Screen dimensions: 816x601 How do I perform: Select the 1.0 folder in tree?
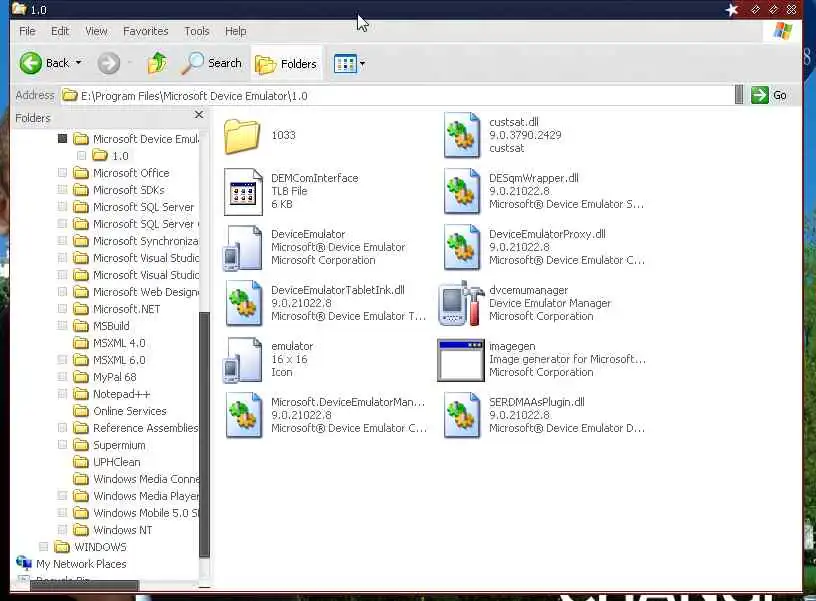120,156
